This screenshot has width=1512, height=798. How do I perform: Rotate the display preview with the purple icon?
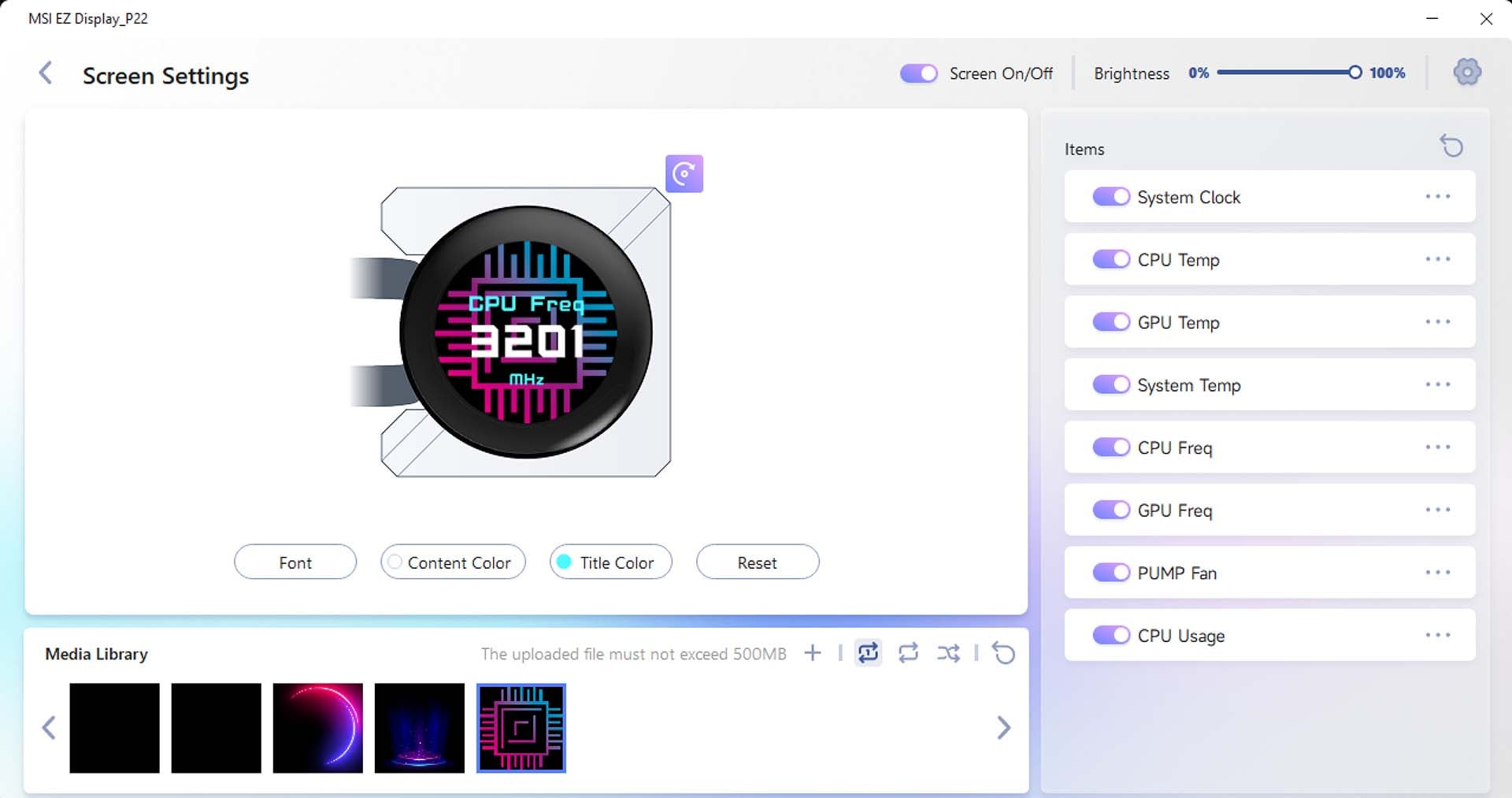[x=684, y=173]
